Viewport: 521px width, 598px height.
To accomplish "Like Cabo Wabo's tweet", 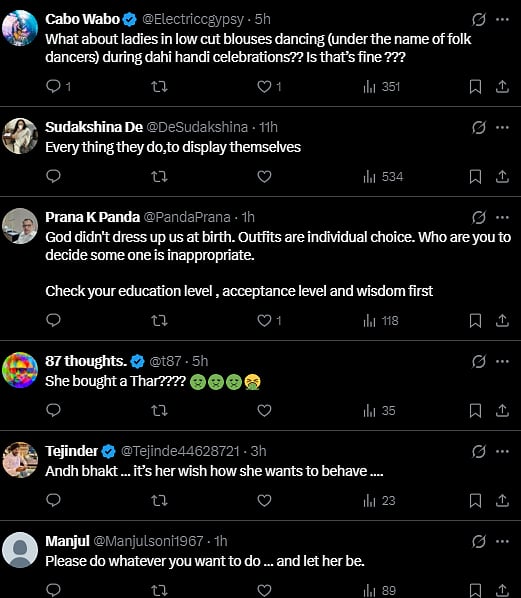I will pyautogui.click(x=269, y=87).
